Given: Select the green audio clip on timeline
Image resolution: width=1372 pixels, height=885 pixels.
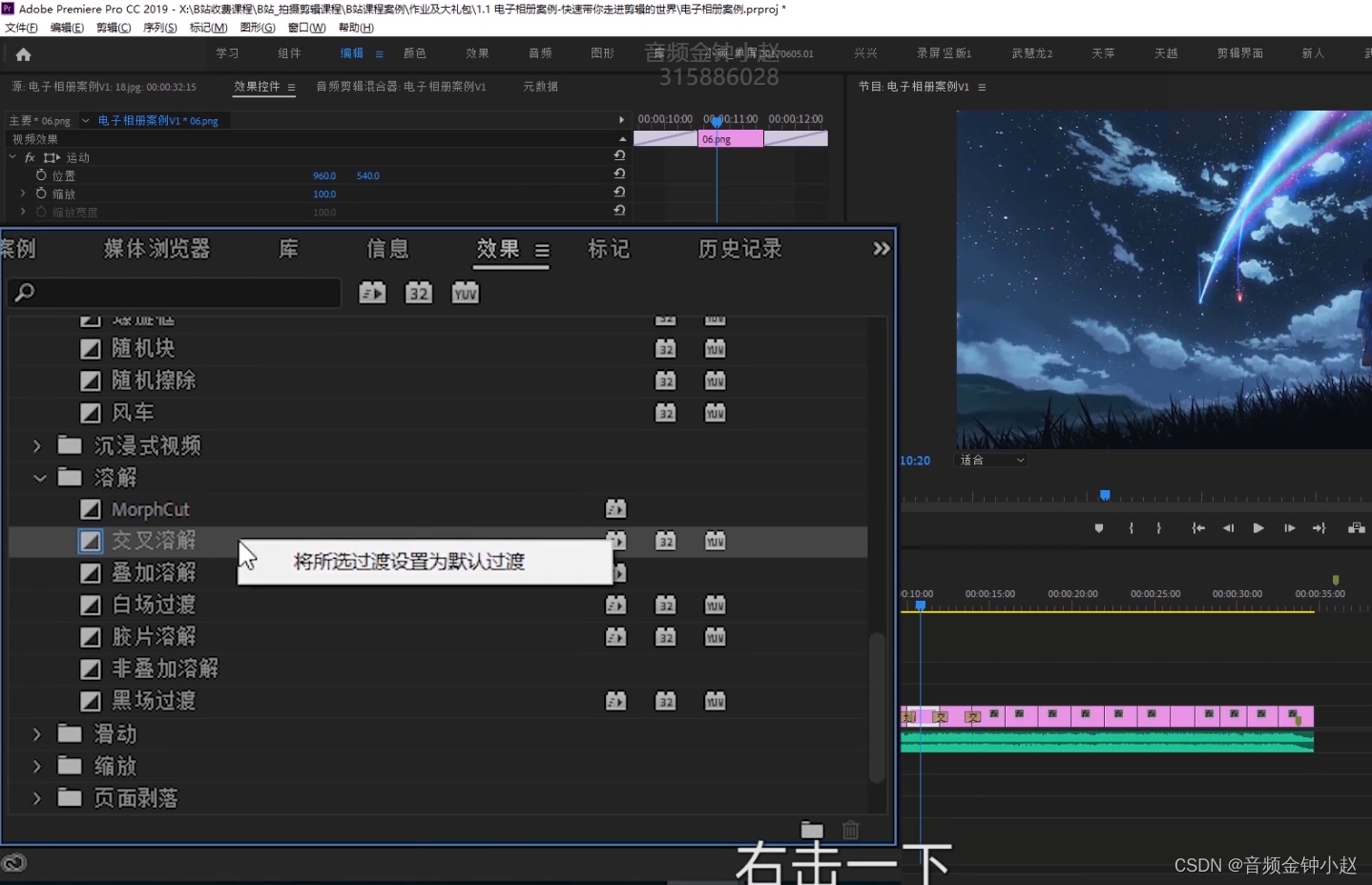Looking at the screenshot, I should click(x=1107, y=741).
